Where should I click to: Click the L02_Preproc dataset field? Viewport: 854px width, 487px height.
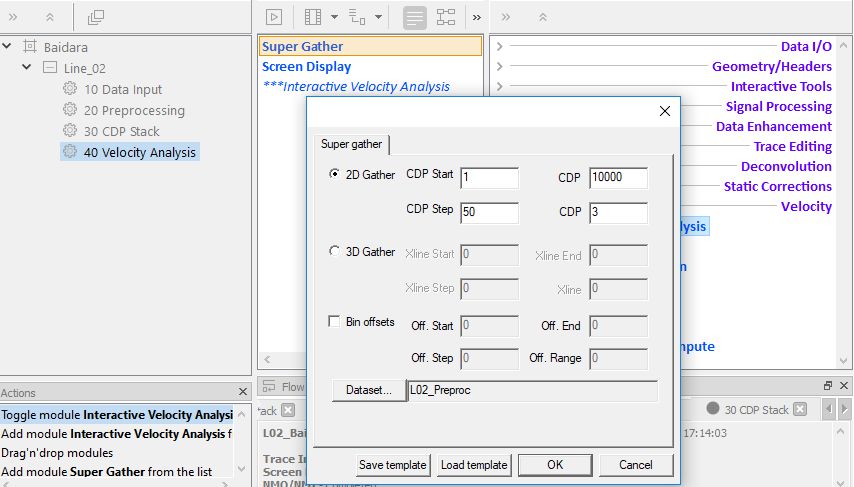(x=532, y=391)
